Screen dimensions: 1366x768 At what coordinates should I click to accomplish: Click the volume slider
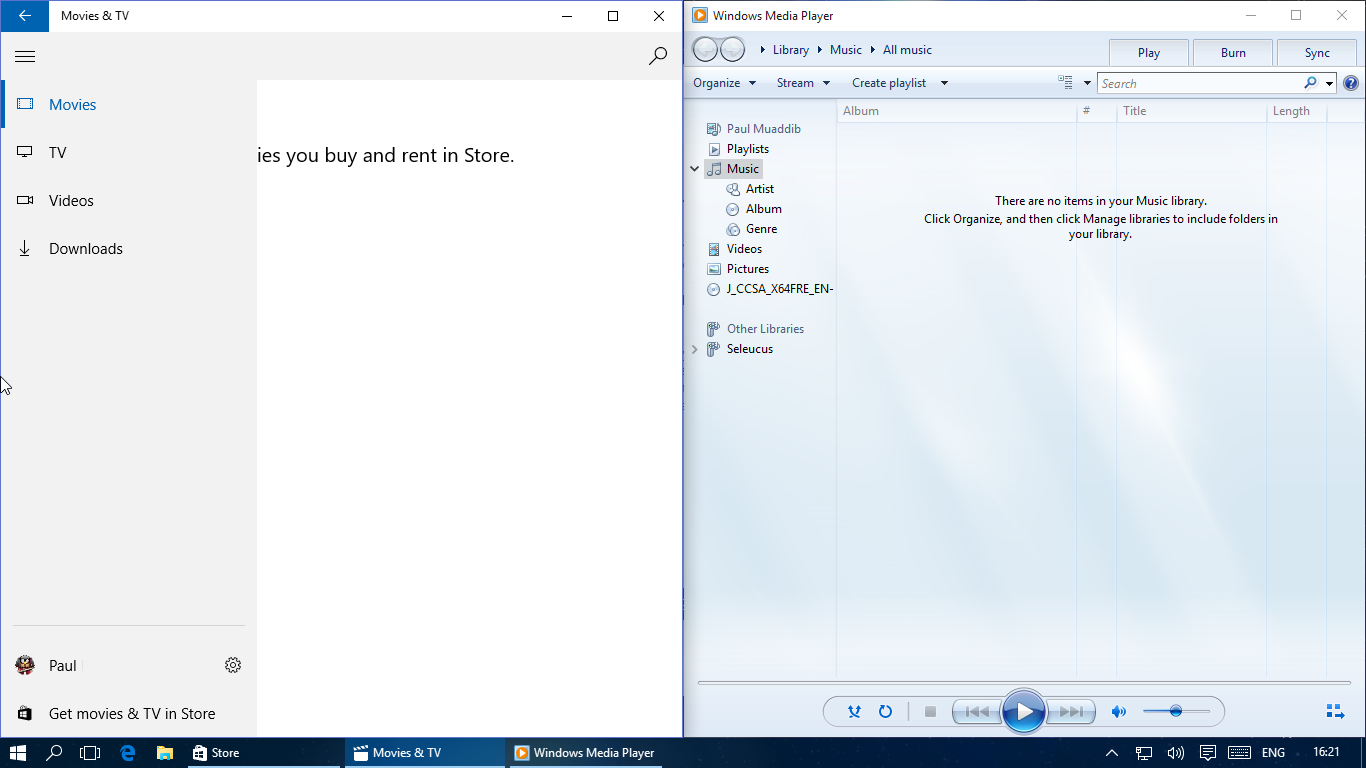point(1176,712)
